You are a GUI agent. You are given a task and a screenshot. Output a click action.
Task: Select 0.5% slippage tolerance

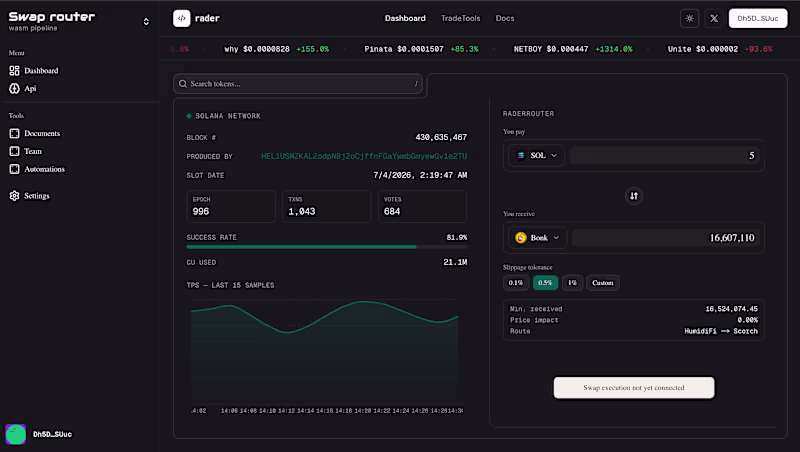545,283
